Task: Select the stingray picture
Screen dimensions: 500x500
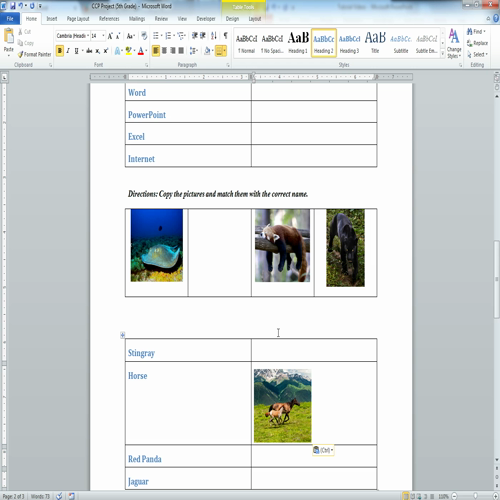Action: pyautogui.click(x=157, y=245)
